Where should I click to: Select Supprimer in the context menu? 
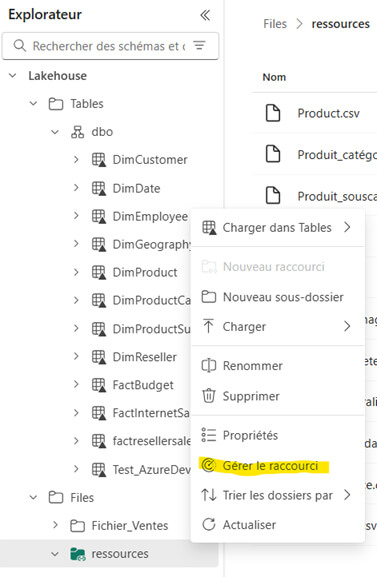278,396
